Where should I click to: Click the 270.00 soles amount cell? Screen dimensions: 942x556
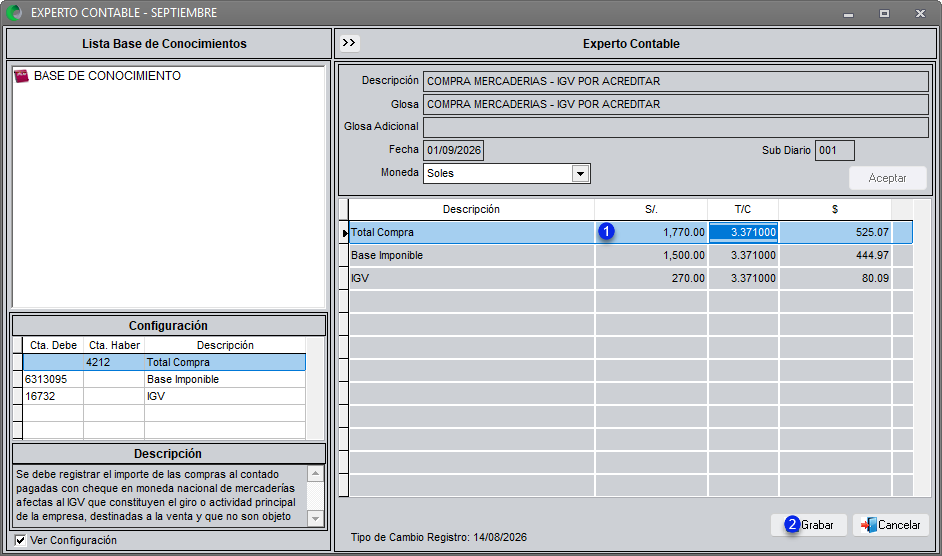(651, 278)
